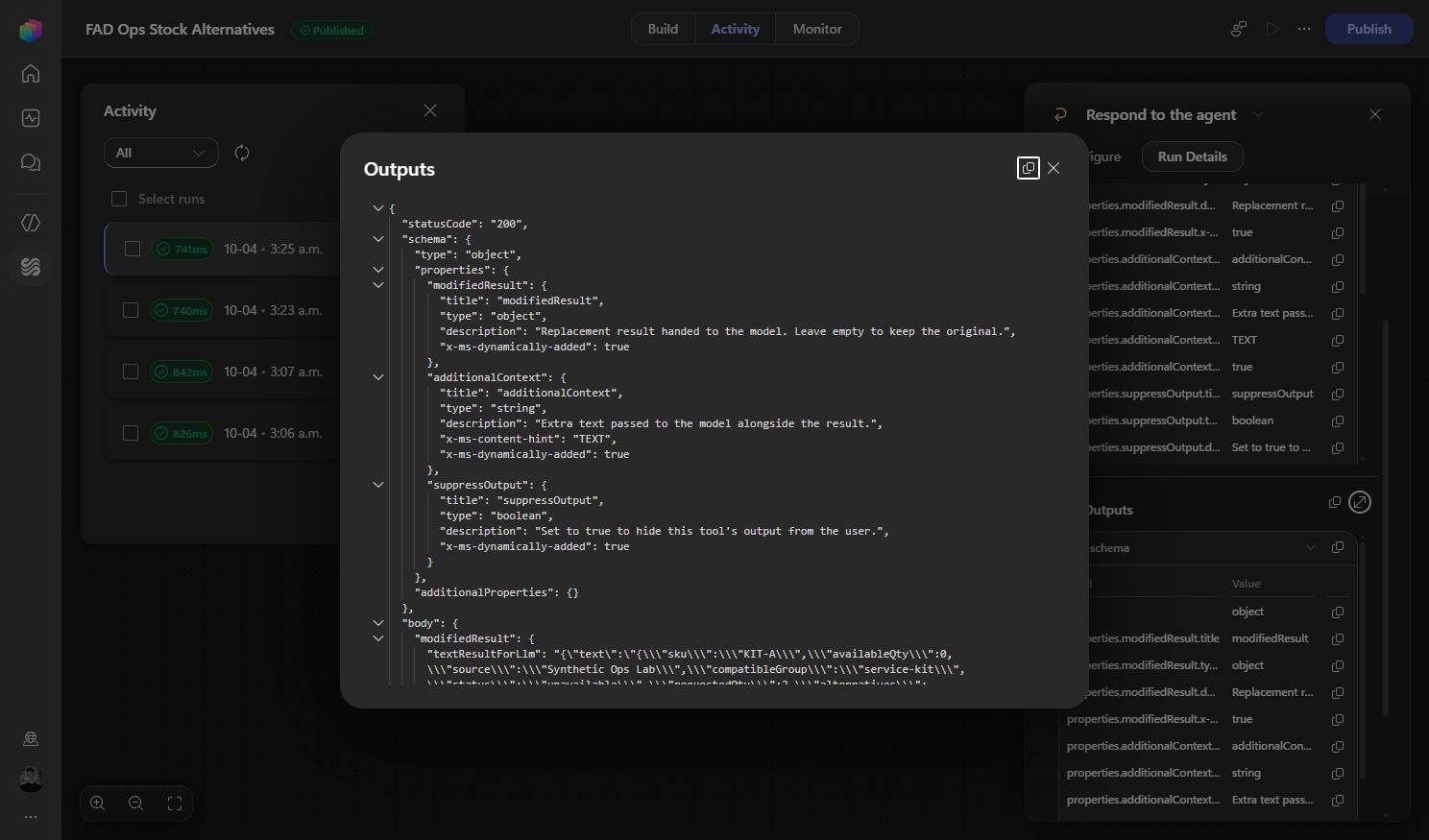The image size is (1429, 840).
Task: Check the 826ms run checkbox
Action: (x=132, y=433)
